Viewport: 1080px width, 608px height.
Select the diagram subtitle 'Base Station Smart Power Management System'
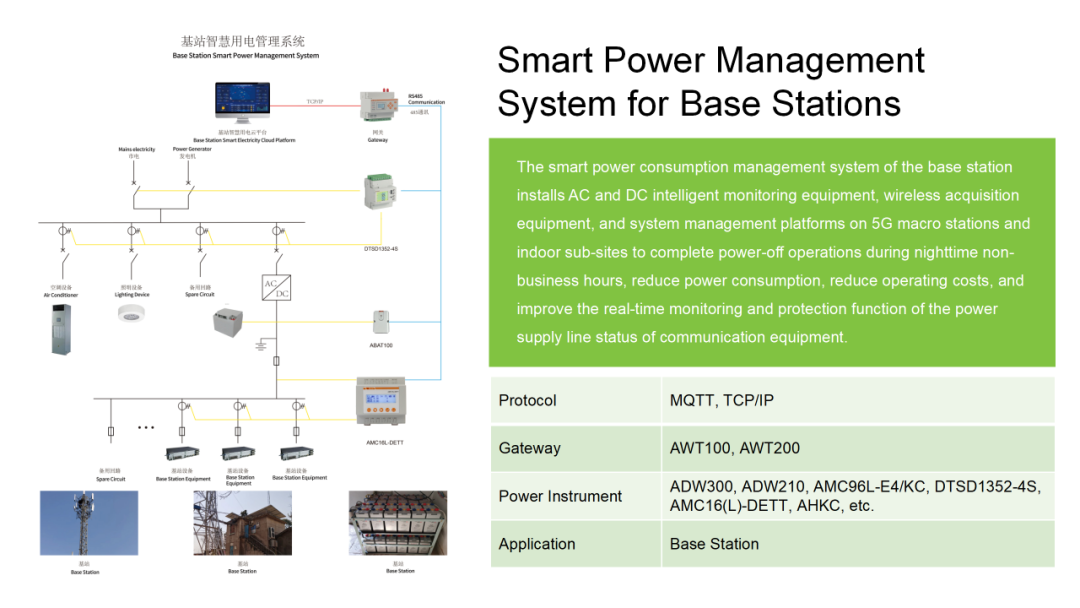click(x=246, y=56)
